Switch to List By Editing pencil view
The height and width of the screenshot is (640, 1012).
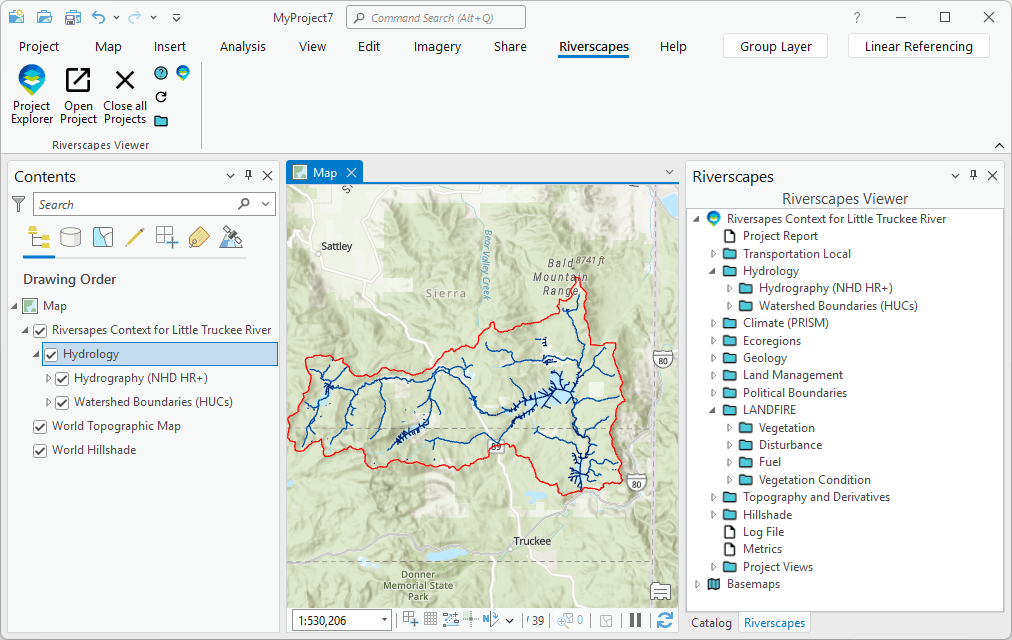coord(134,237)
